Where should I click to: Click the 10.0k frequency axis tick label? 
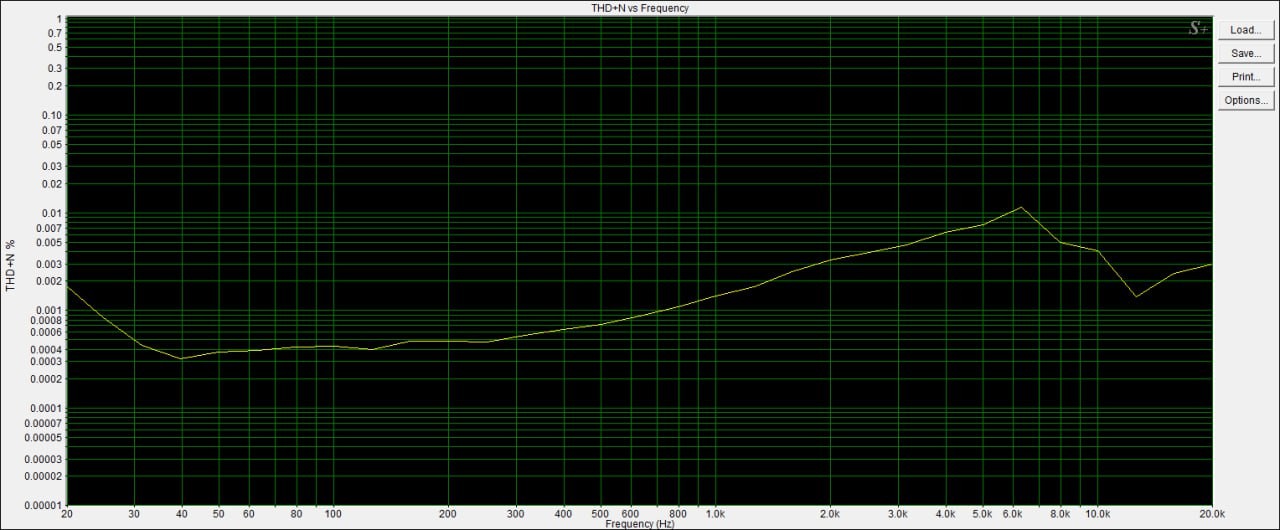1097,513
